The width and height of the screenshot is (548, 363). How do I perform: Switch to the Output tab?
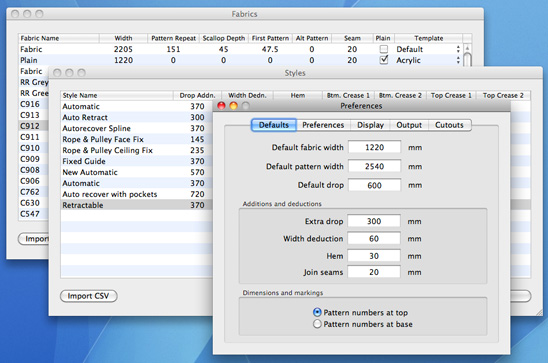point(409,125)
